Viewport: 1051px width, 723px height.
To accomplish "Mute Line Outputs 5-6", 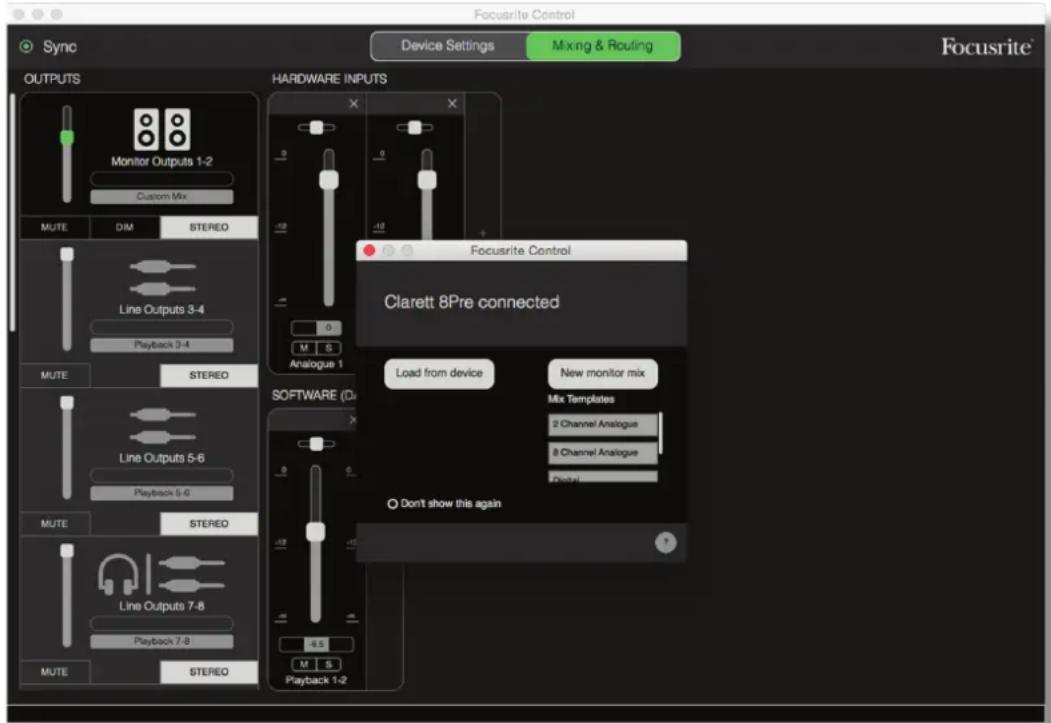I will [x=54, y=523].
